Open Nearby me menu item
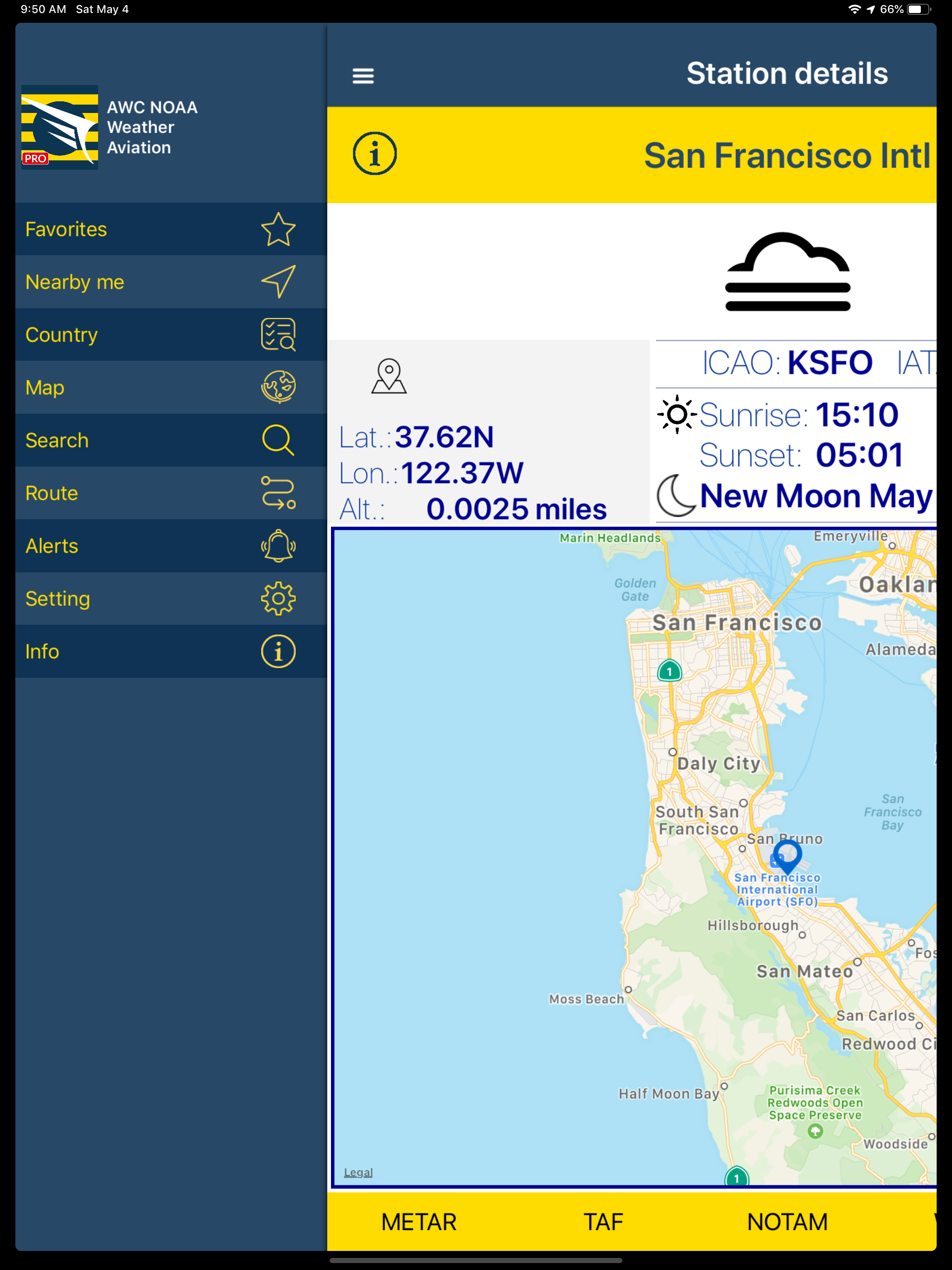Image resolution: width=952 pixels, height=1270 pixels. 171,282
